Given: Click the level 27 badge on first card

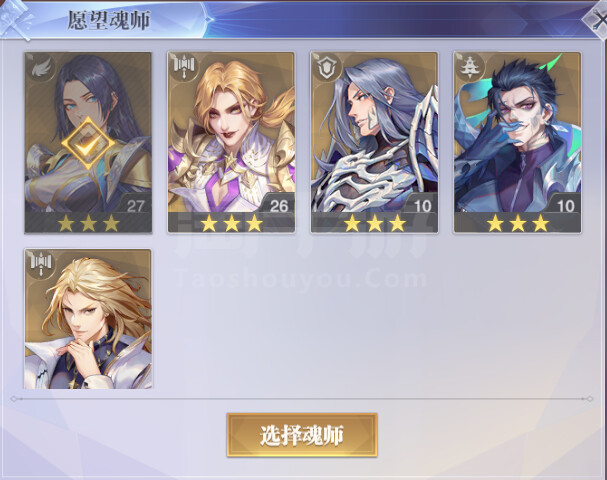Looking at the screenshot, I should point(135,205).
